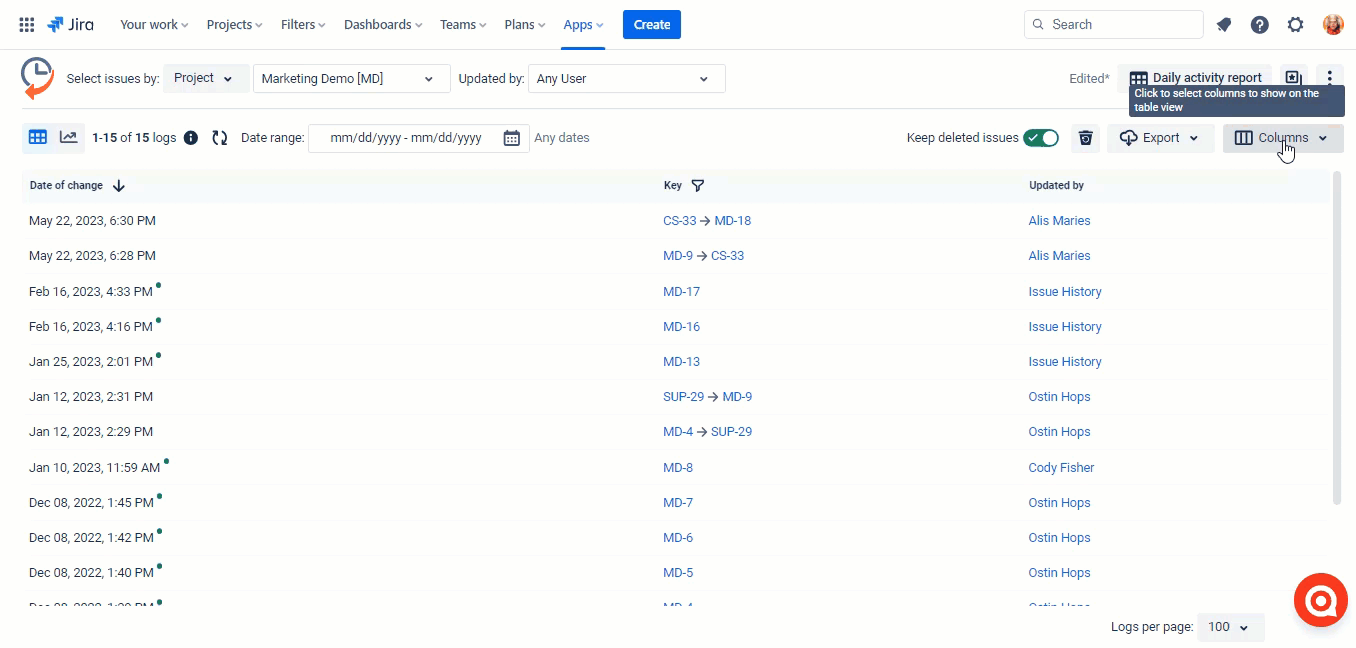This screenshot has height=648, width=1356.
Task: Open Marketing Demo [MD] project dropdown
Action: tap(352, 79)
